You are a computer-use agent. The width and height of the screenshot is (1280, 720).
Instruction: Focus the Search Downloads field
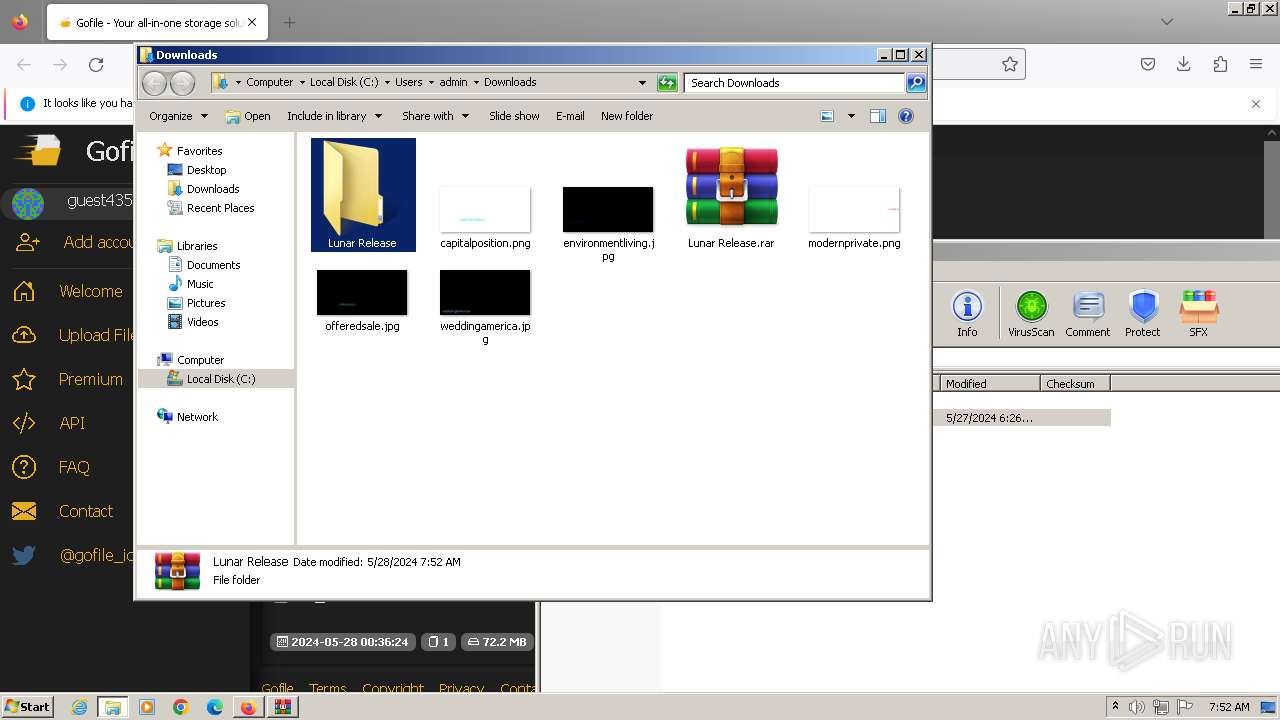[x=795, y=83]
